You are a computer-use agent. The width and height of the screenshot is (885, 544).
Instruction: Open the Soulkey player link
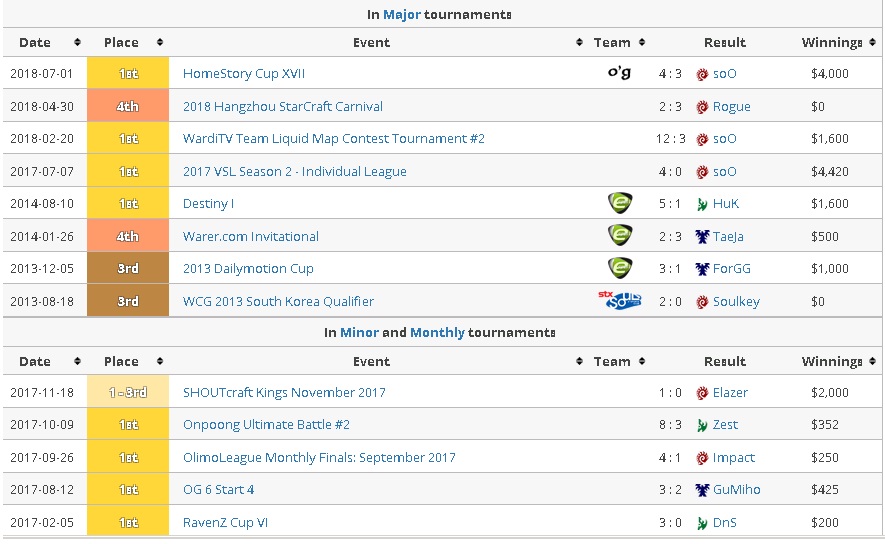tap(736, 302)
